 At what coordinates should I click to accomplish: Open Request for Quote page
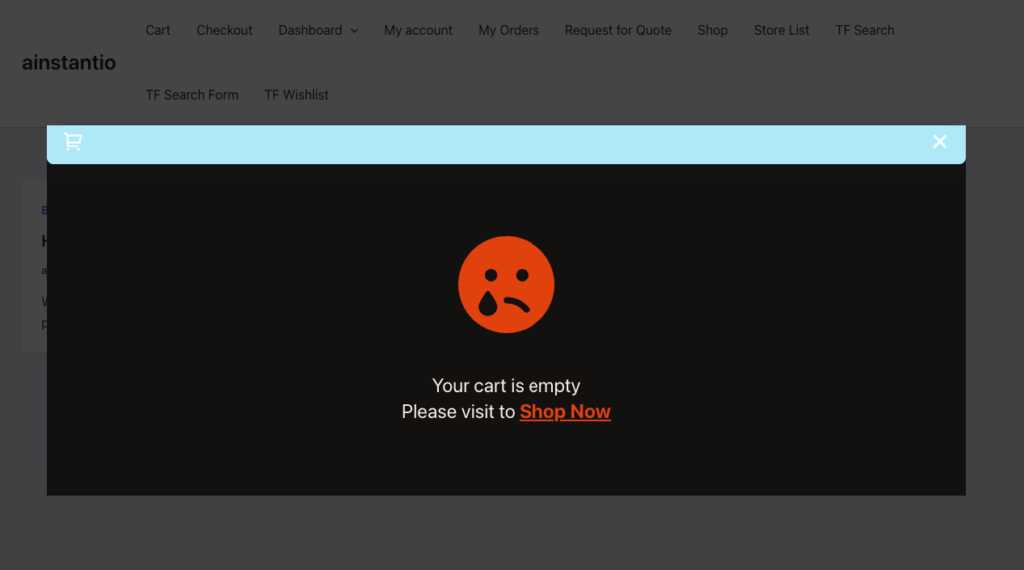point(618,30)
